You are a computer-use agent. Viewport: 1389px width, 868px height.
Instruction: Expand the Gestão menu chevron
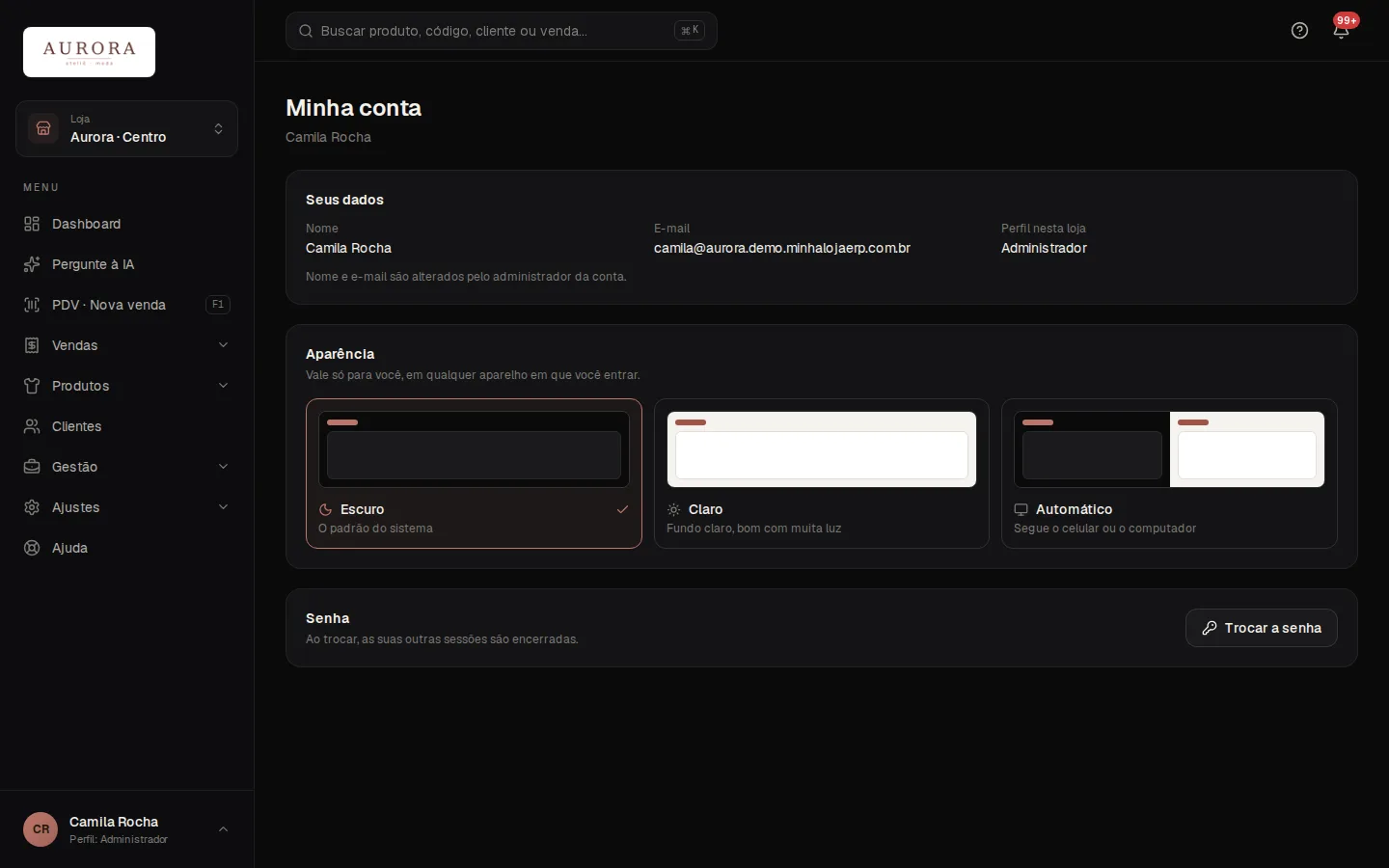click(x=223, y=467)
